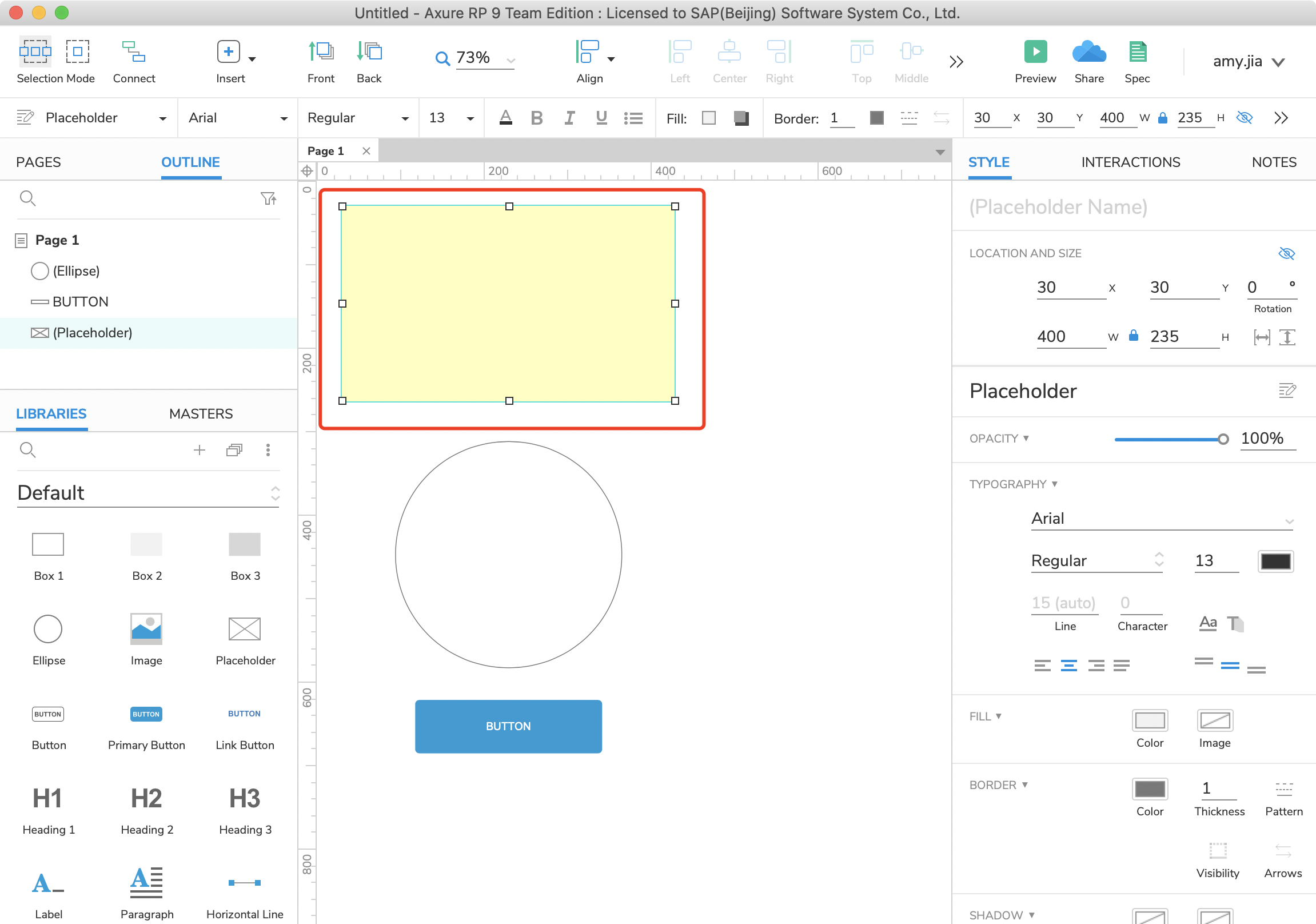The height and width of the screenshot is (924, 1316).
Task: Click the blue BUTTON on canvas
Action: click(x=508, y=726)
